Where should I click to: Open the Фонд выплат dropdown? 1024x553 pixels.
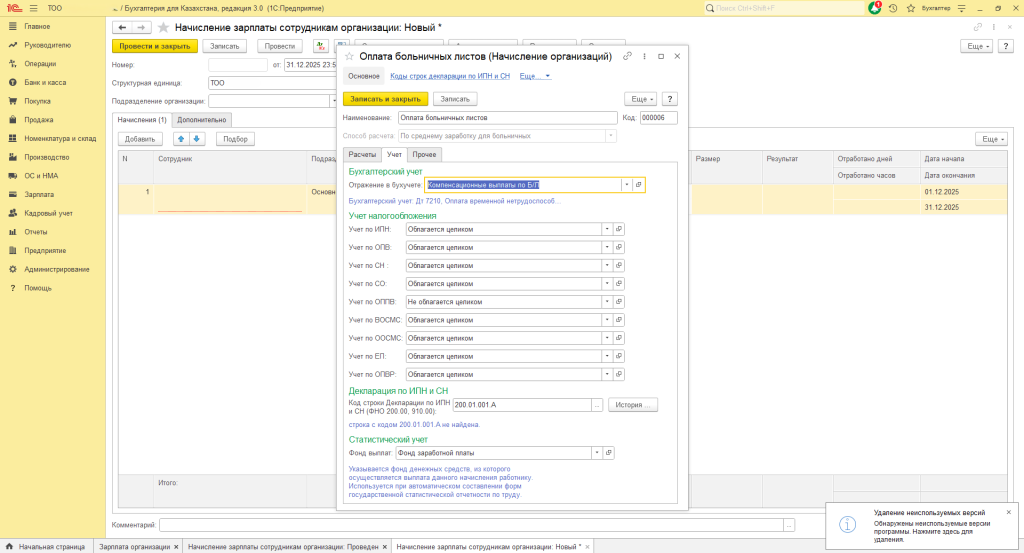click(597, 453)
